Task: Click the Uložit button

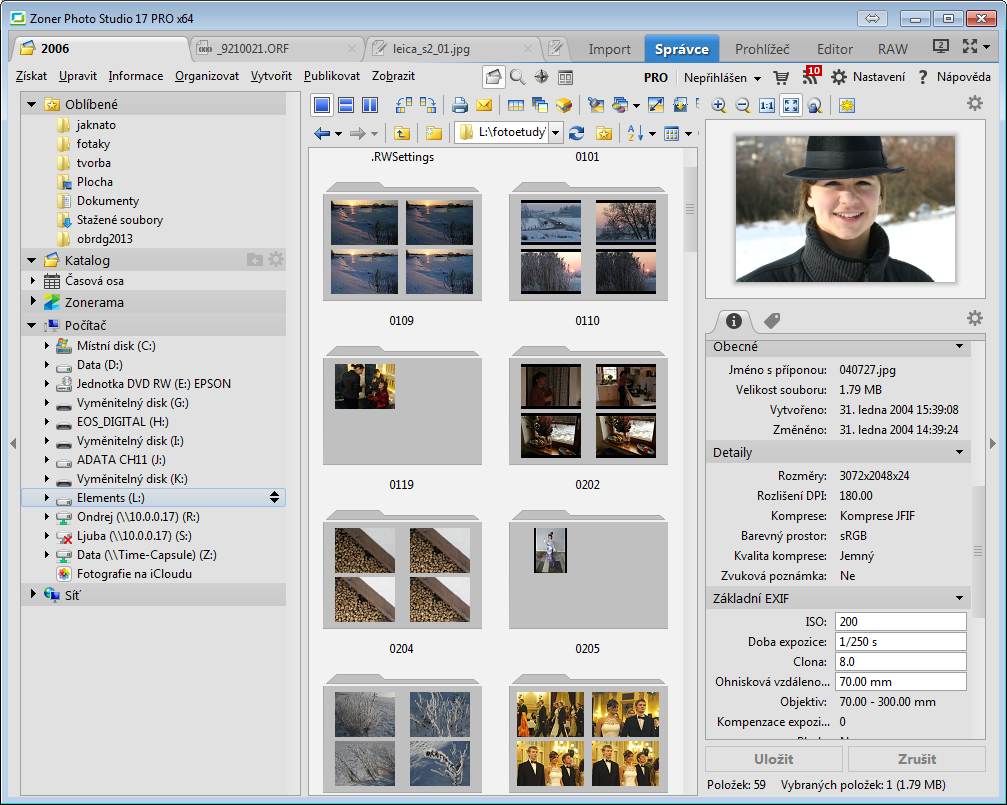Action: (x=773, y=758)
